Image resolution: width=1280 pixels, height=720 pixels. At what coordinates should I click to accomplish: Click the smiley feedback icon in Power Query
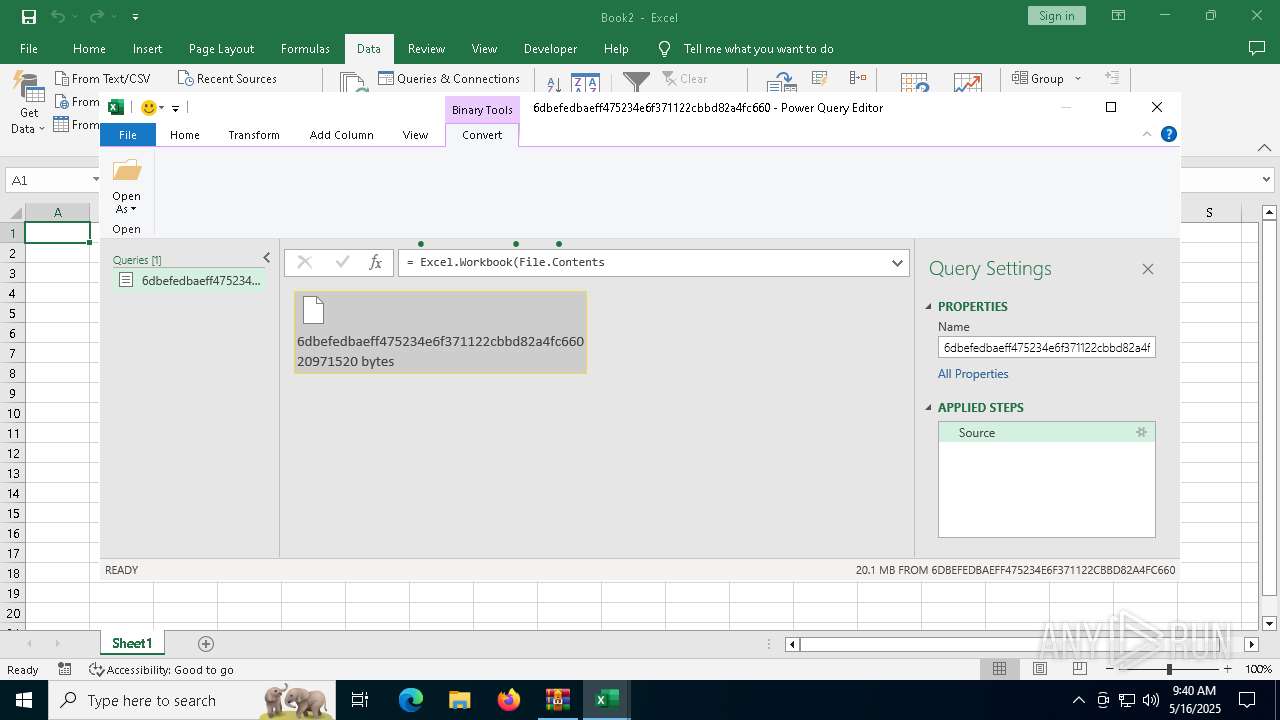tap(149, 108)
